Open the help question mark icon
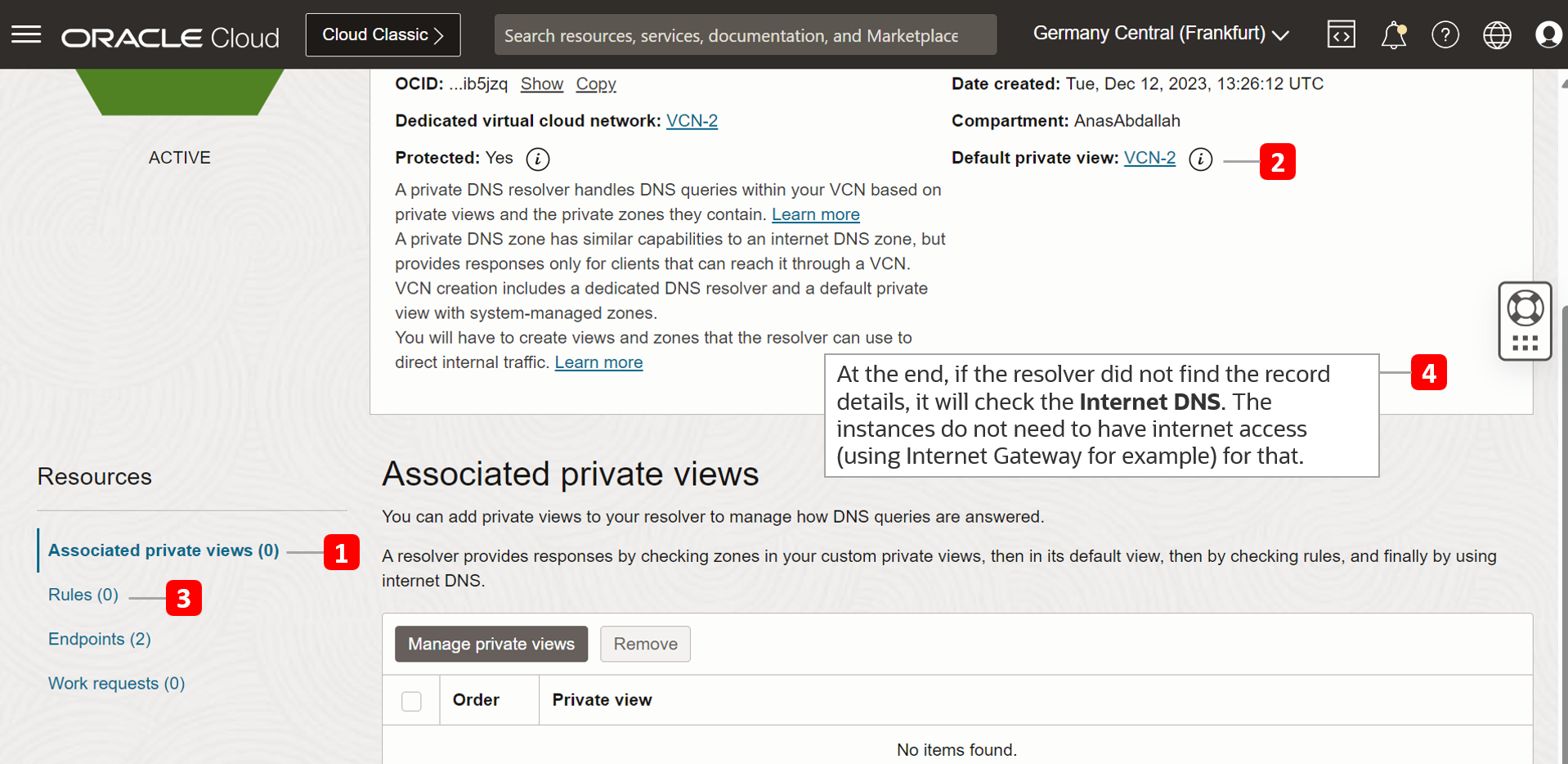The height and width of the screenshot is (764, 1568). pos(1445,35)
